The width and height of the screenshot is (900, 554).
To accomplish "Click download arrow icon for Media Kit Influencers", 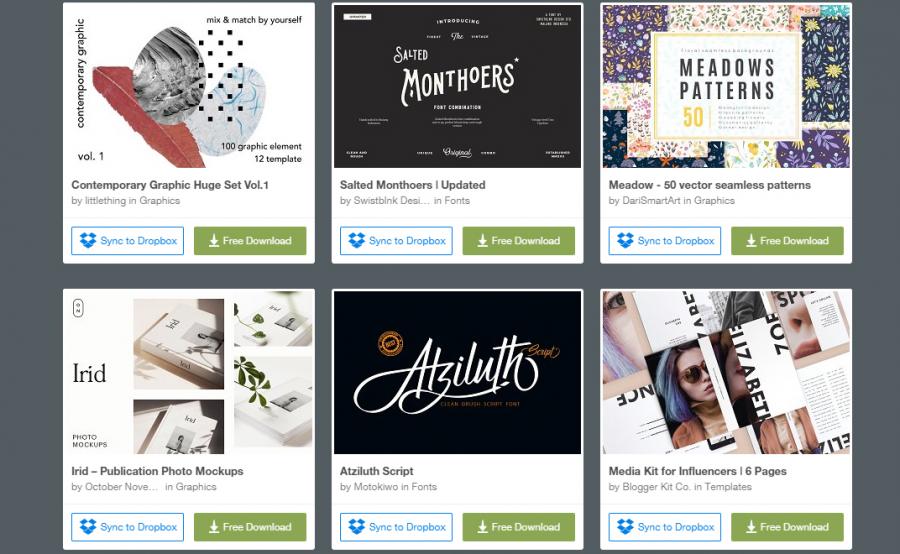I will [x=751, y=527].
